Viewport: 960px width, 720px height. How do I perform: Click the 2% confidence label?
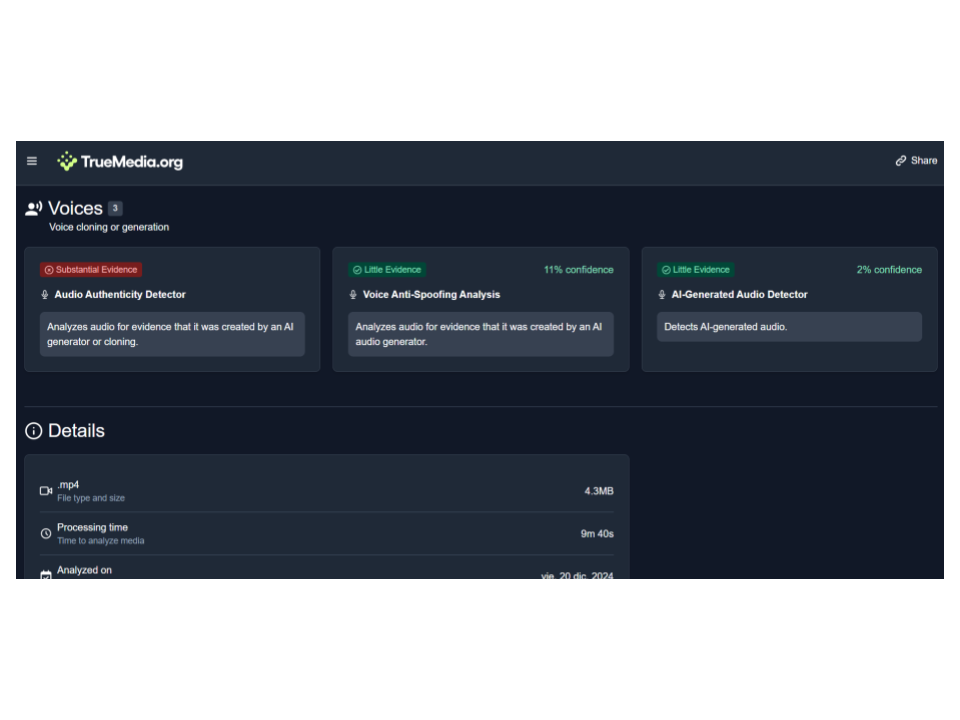click(889, 270)
